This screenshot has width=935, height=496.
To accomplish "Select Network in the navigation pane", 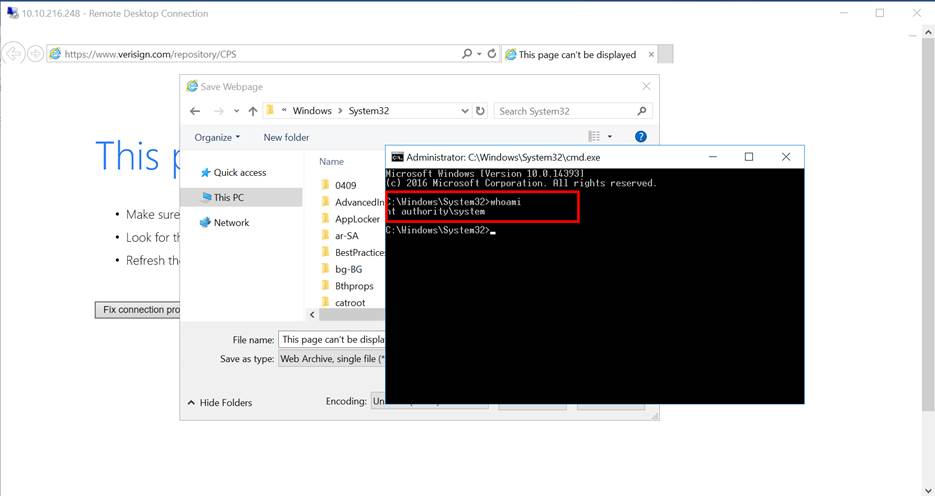I will tap(231, 222).
